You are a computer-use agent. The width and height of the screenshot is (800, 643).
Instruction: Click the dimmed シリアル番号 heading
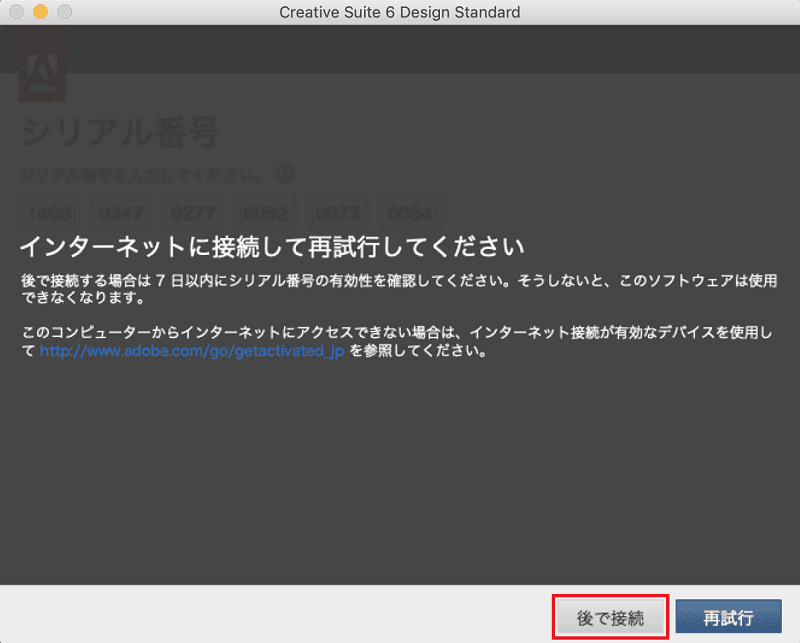120,132
